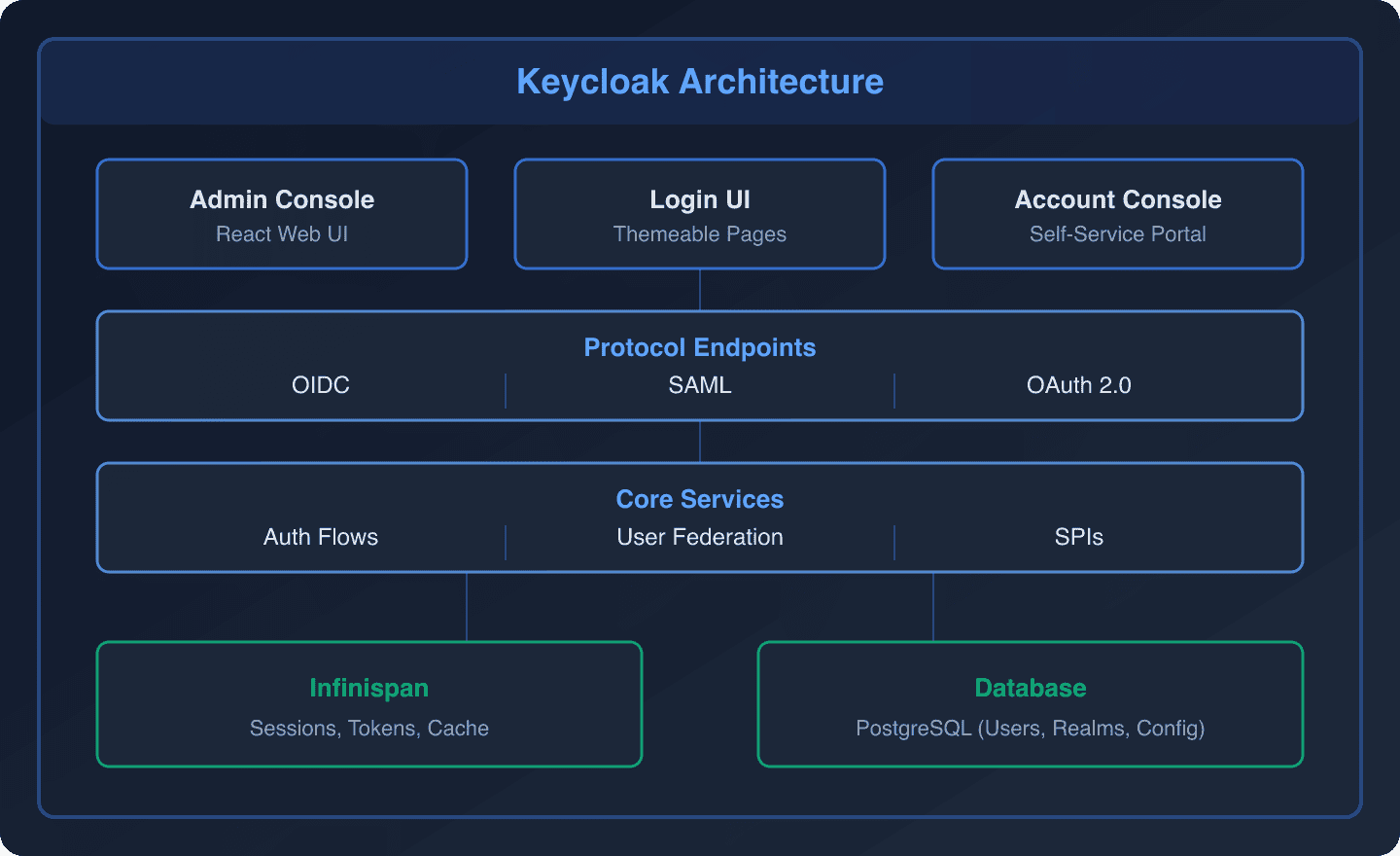The width and height of the screenshot is (1400, 856).
Task: Click the Infinispan heading
Action: [x=369, y=688]
